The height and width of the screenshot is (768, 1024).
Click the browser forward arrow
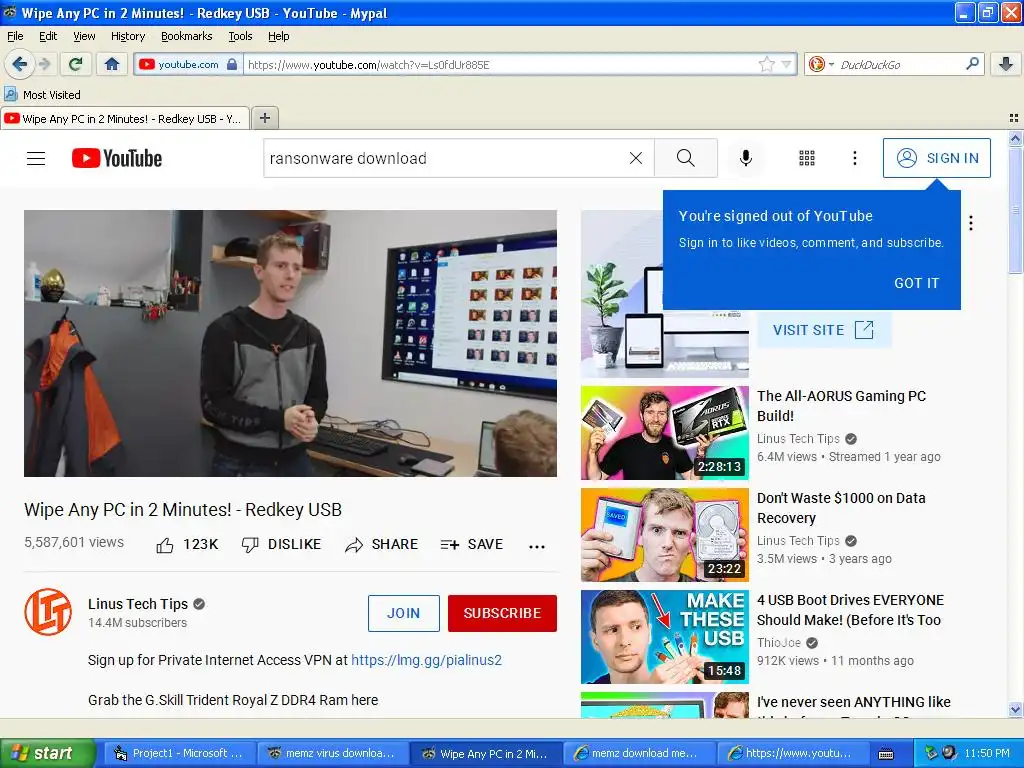click(x=44, y=64)
